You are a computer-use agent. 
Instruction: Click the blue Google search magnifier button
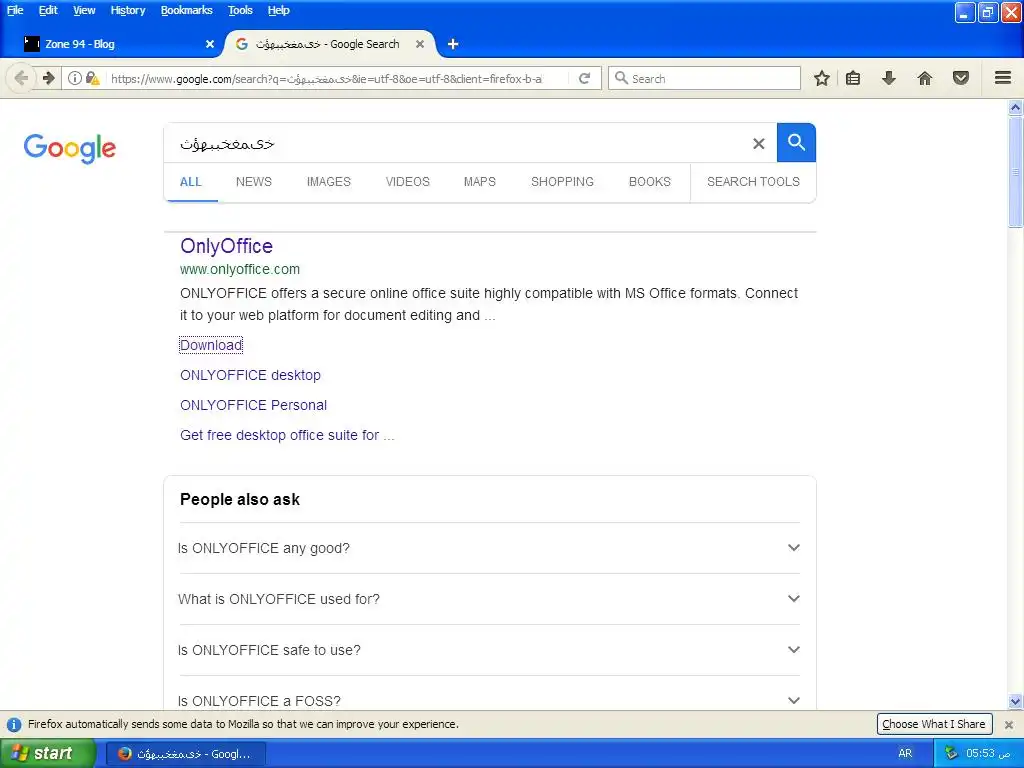click(796, 142)
